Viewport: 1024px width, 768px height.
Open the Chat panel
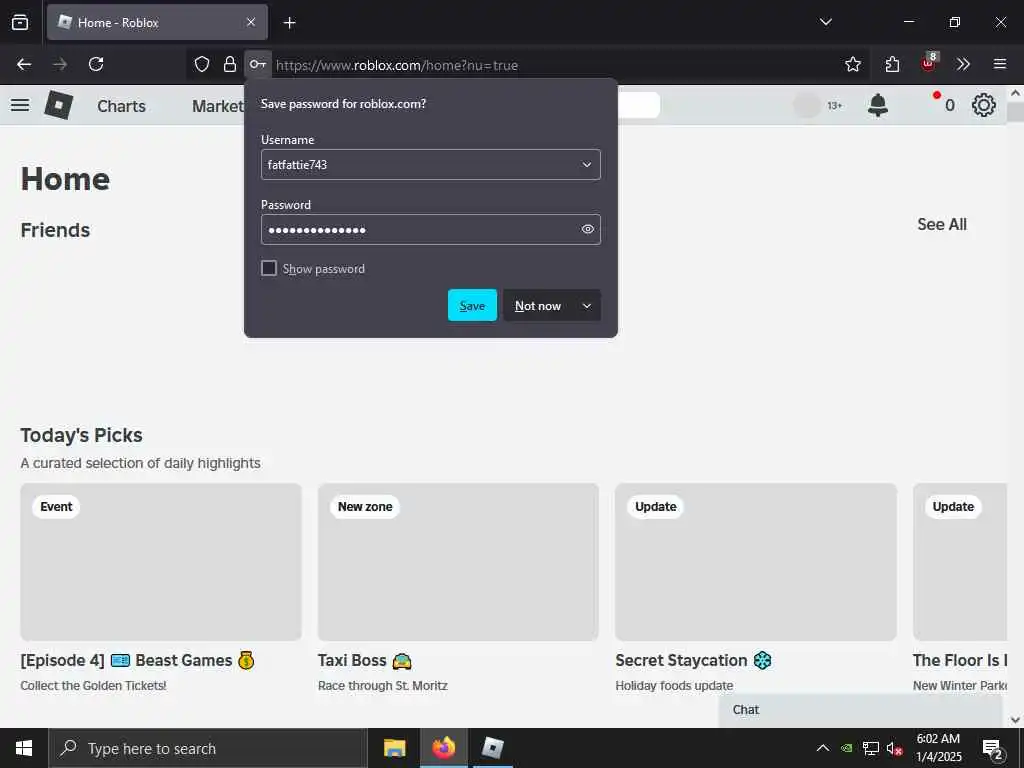pos(860,710)
